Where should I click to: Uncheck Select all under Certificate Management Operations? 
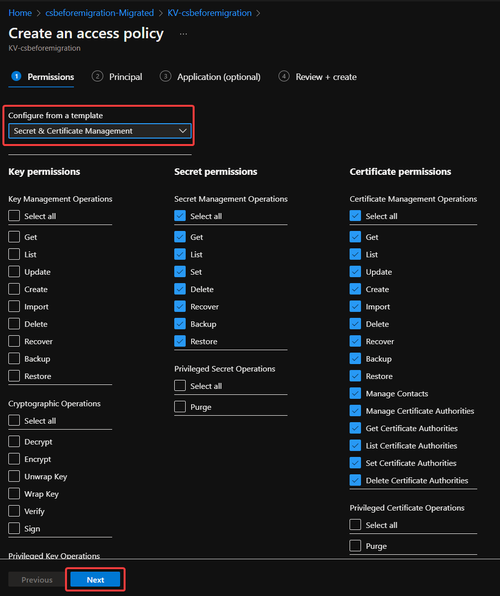point(355,216)
